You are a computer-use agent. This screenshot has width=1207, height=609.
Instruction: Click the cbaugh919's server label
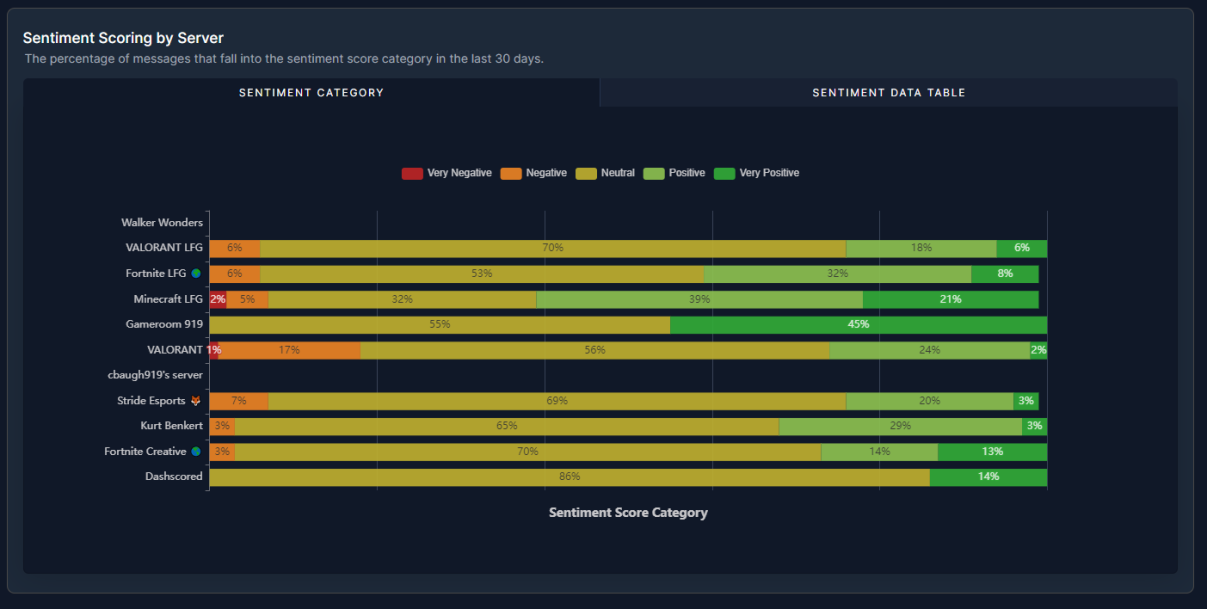tap(155, 375)
